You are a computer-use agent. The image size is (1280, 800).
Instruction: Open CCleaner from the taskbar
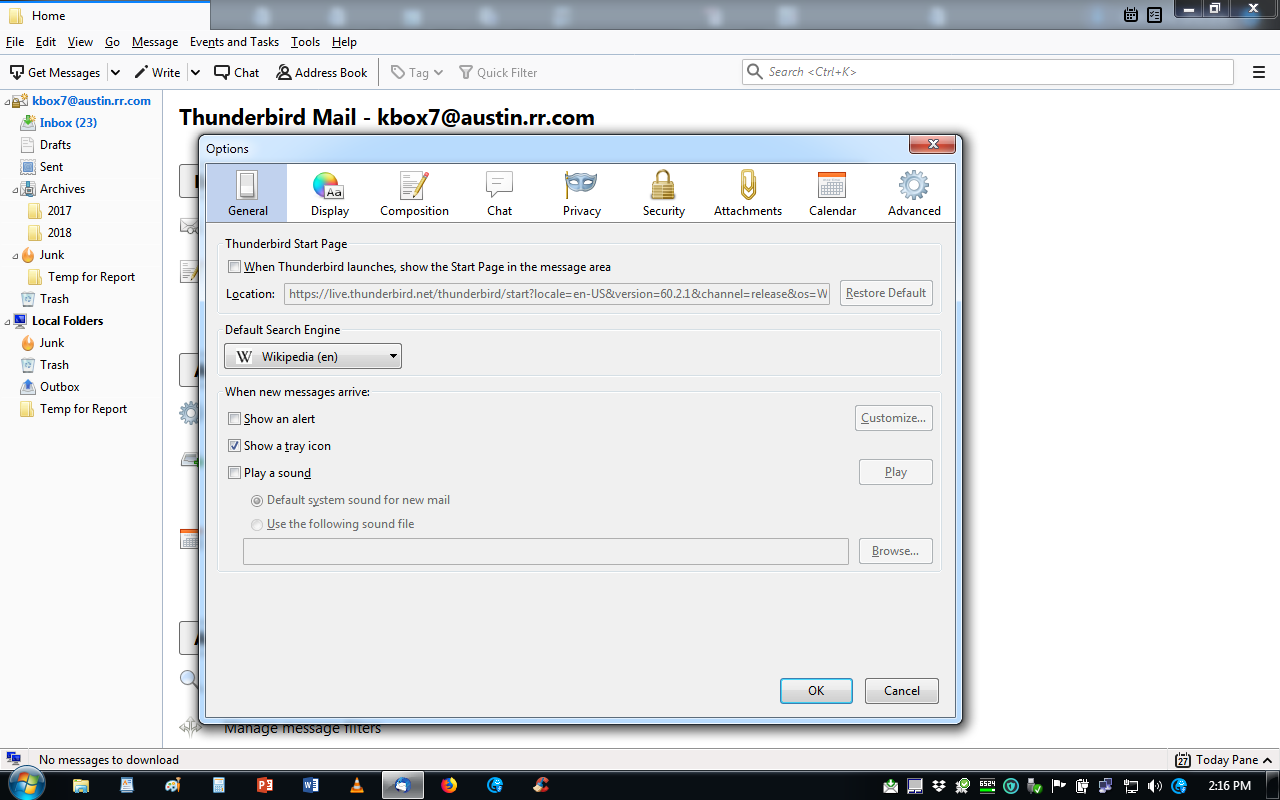pos(540,785)
